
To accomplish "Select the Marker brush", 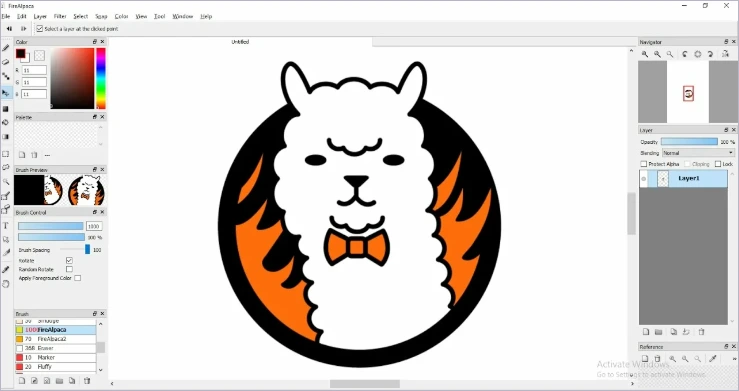I will [56, 358].
